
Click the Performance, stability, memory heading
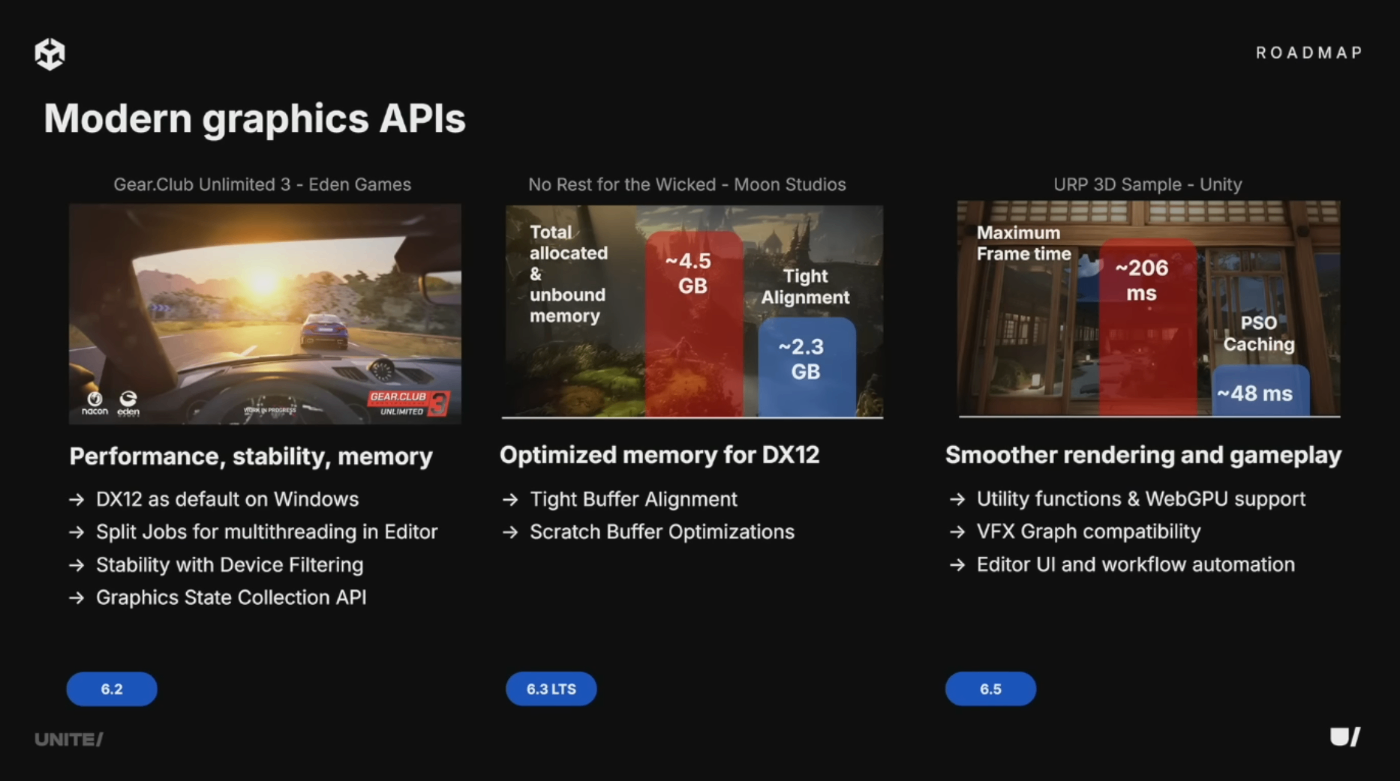tap(251, 457)
